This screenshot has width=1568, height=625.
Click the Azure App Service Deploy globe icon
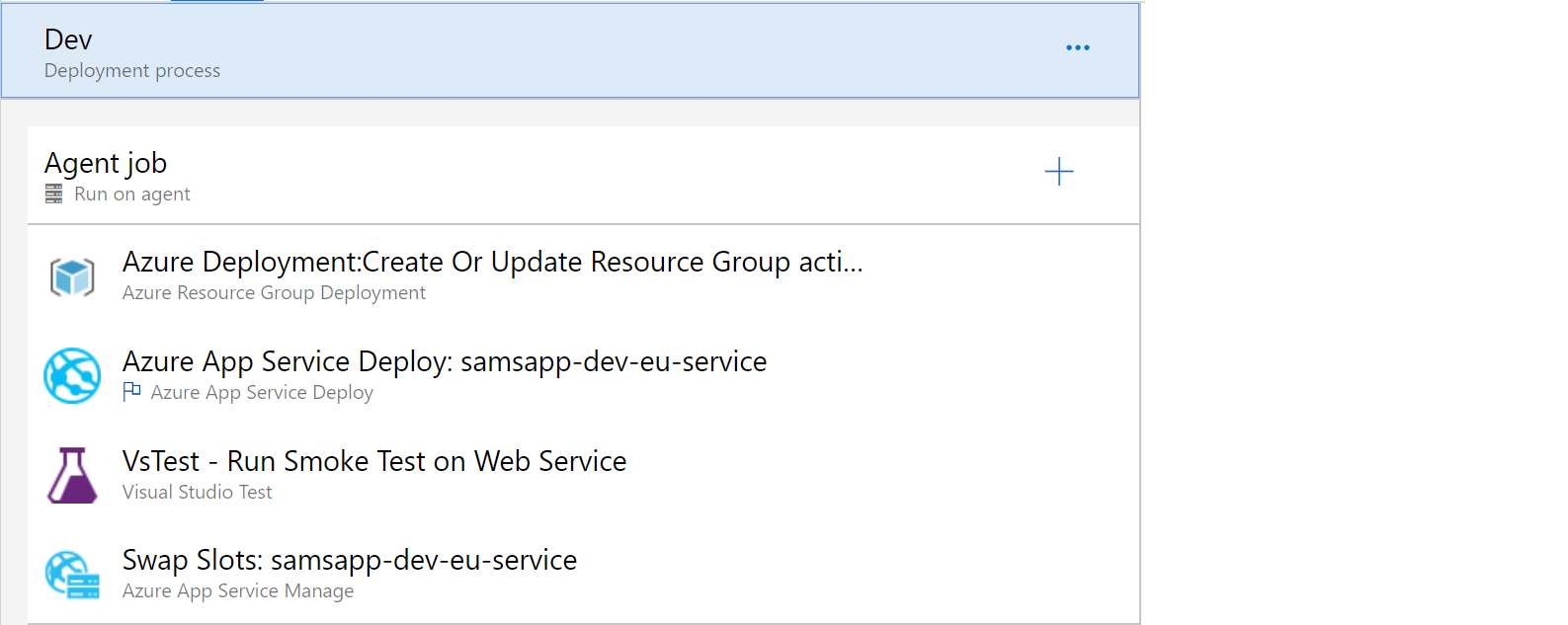pyautogui.click(x=72, y=376)
